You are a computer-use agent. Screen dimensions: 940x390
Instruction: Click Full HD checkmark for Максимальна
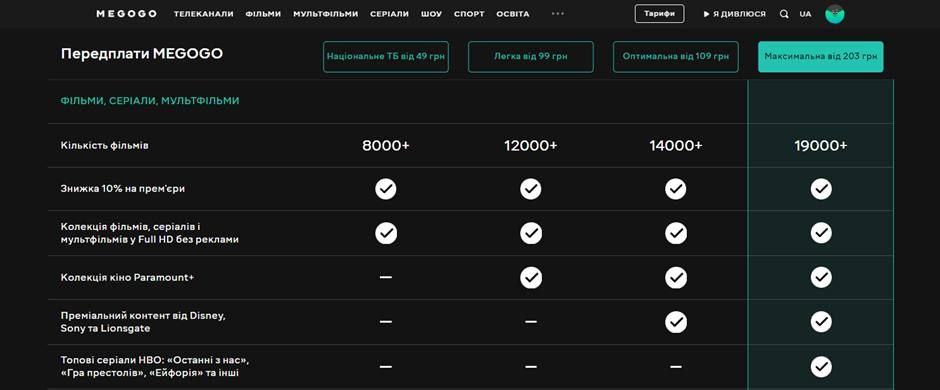pyautogui.click(x=821, y=233)
